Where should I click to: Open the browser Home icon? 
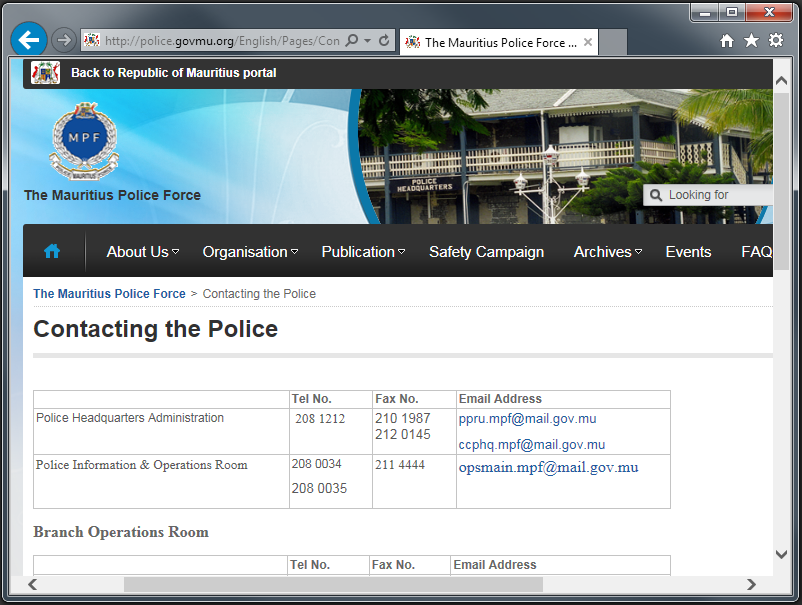(727, 40)
